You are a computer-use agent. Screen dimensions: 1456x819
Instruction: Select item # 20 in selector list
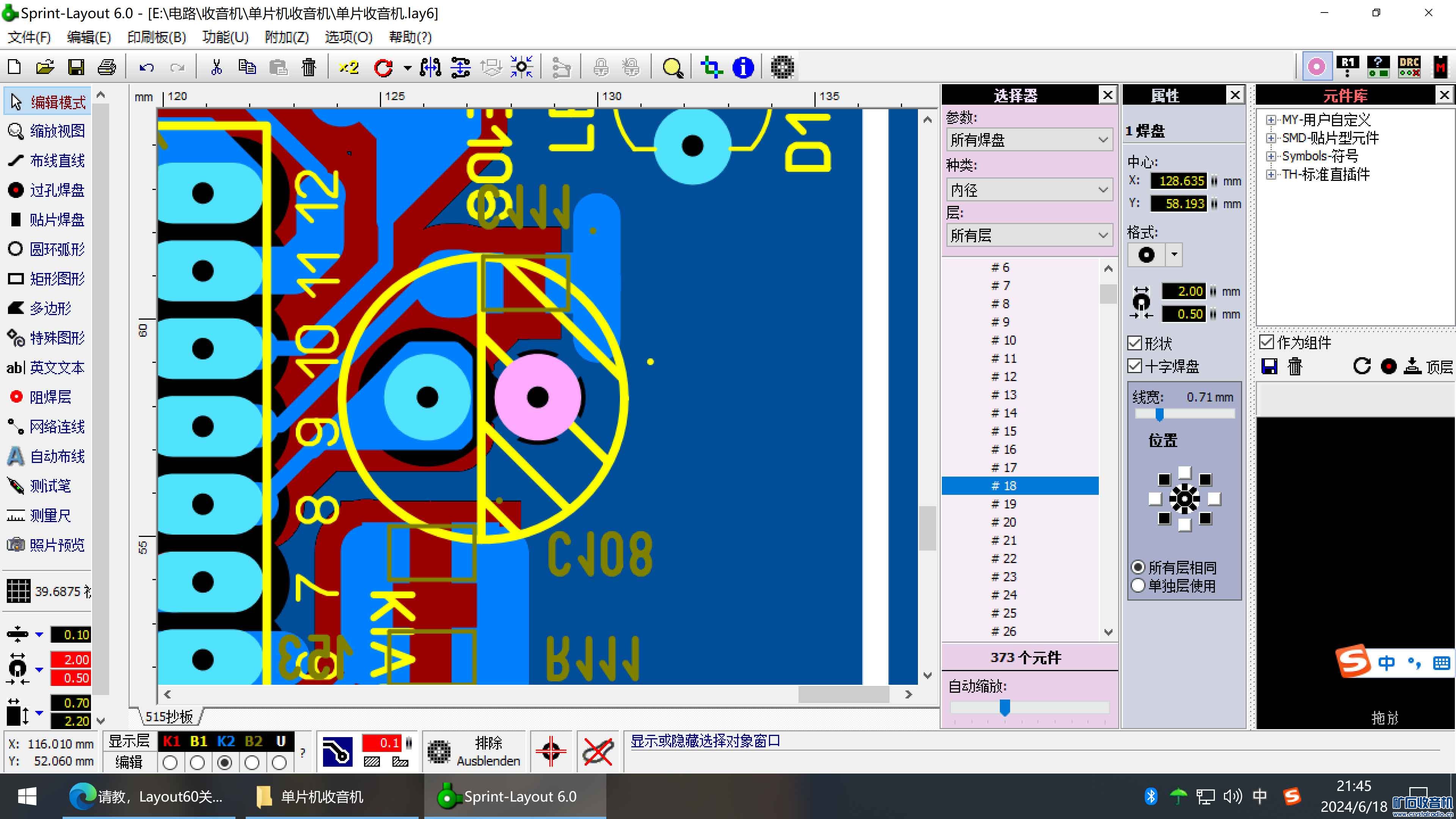pyautogui.click(x=1004, y=522)
